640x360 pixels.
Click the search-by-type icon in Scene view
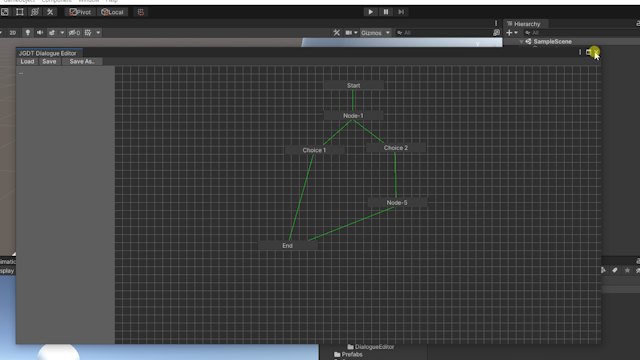point(496,33)
